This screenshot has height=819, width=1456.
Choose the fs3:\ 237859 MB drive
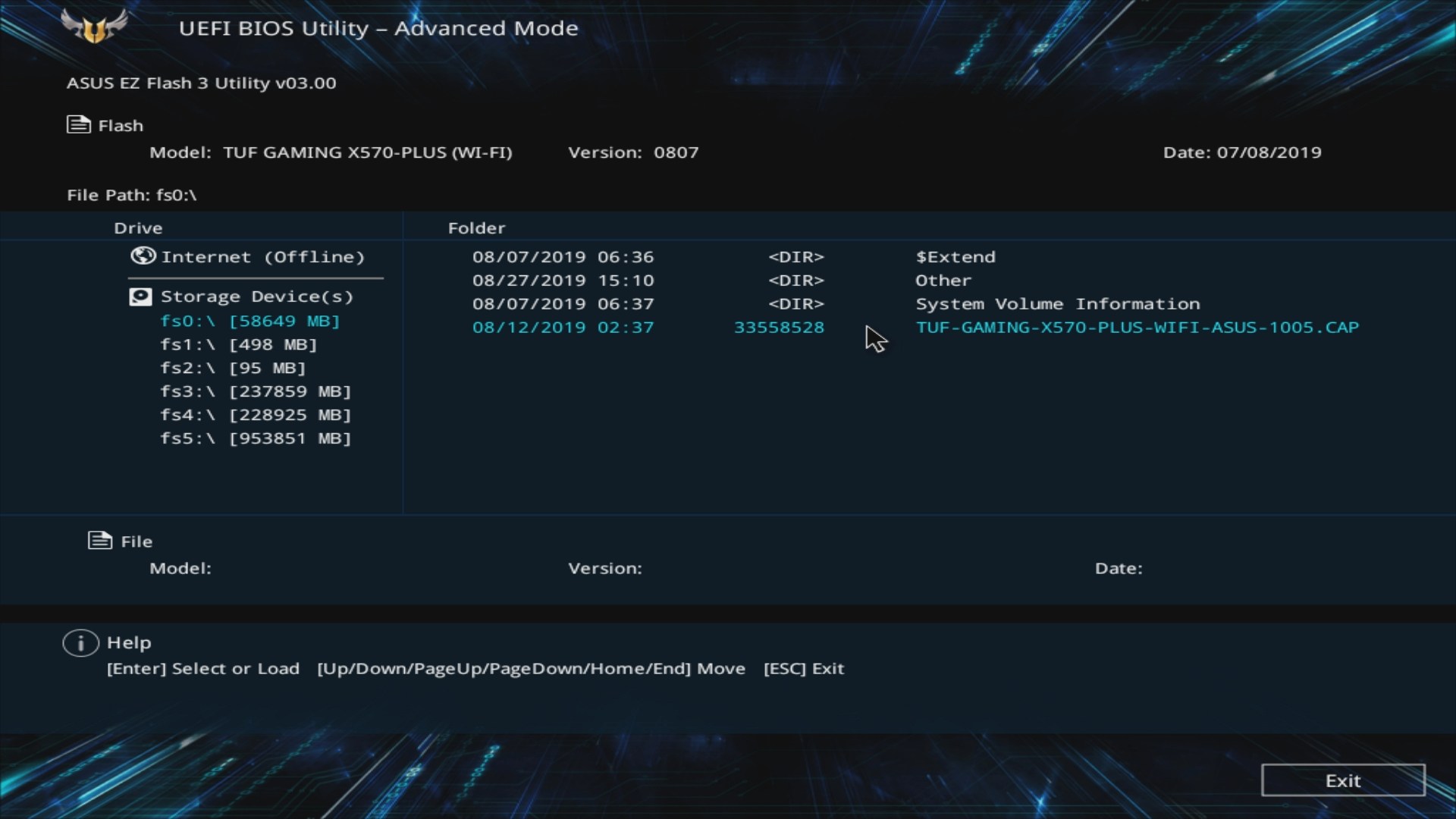(x=256, y=391)
